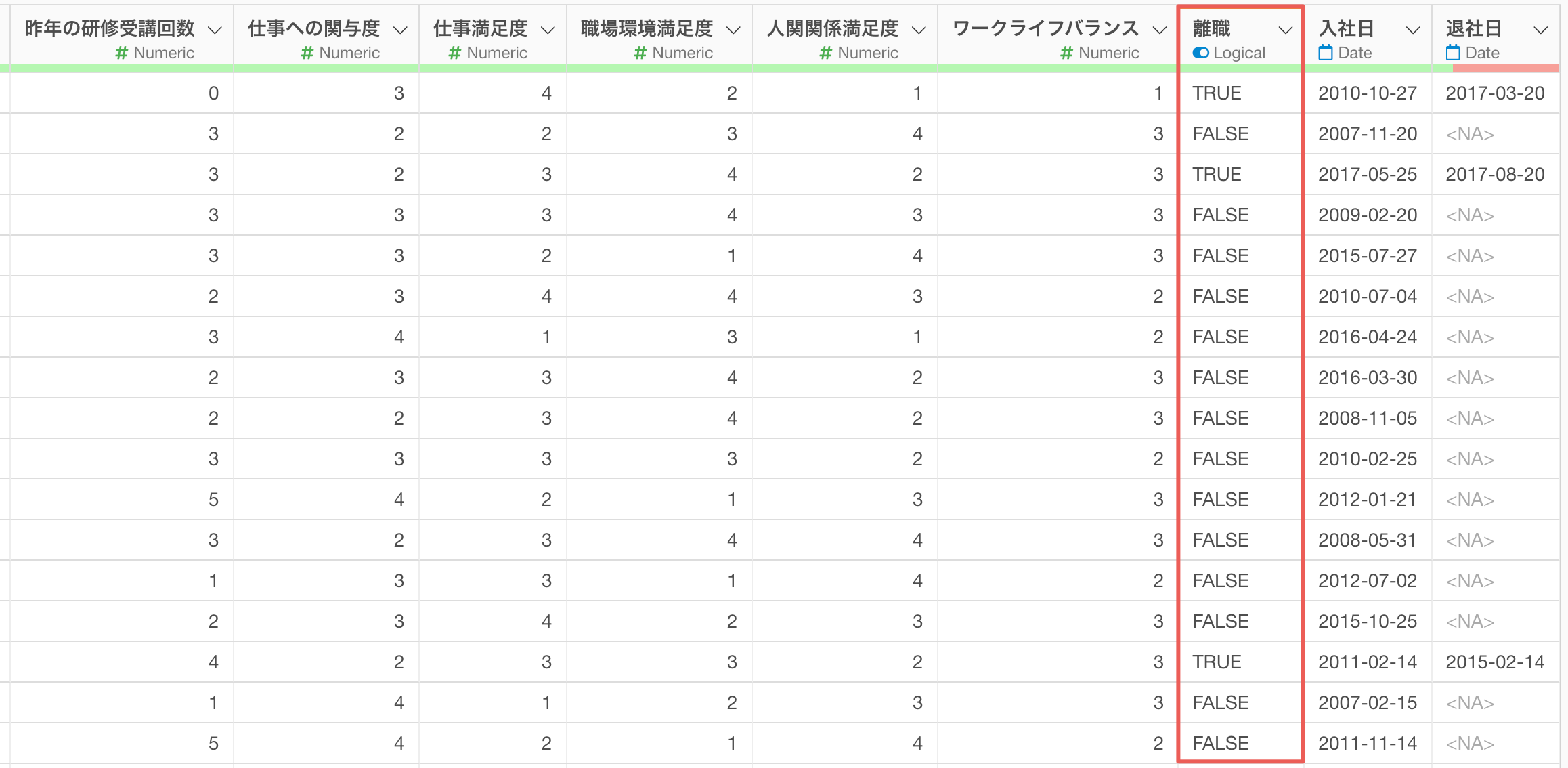Click the Numeric hash icon under ワークライフバランス
The height and width of the screenshot is (768, 1568).
point(1066,53)
